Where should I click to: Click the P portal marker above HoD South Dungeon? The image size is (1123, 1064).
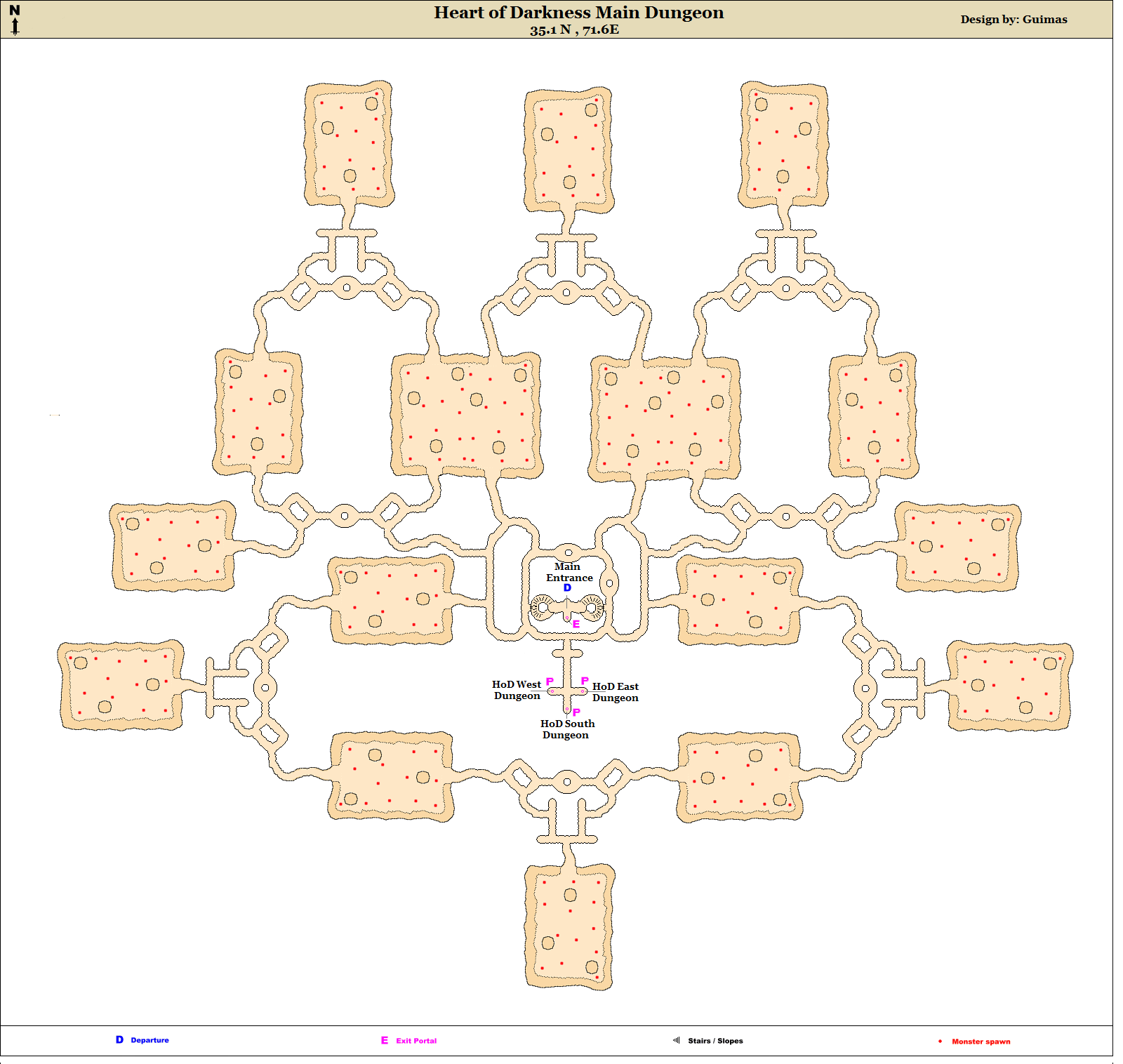[x=576, y=712]
